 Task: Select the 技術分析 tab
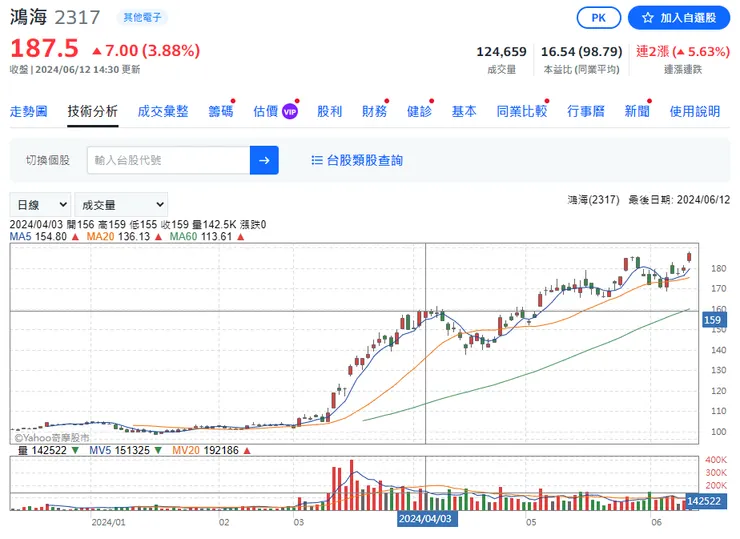[x=92, y=111]
